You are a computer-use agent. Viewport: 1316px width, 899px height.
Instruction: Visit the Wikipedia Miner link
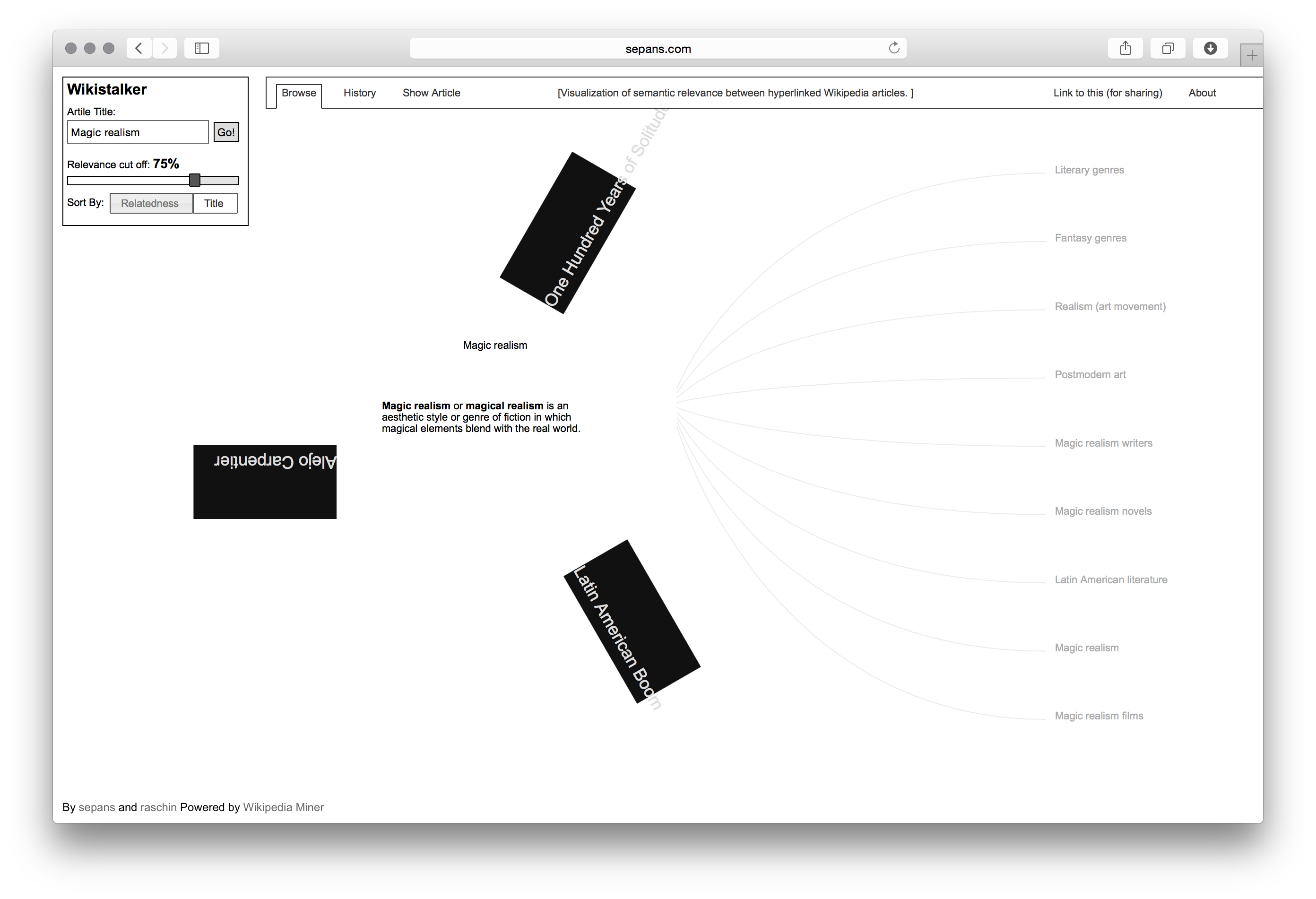tap(283, 807)
